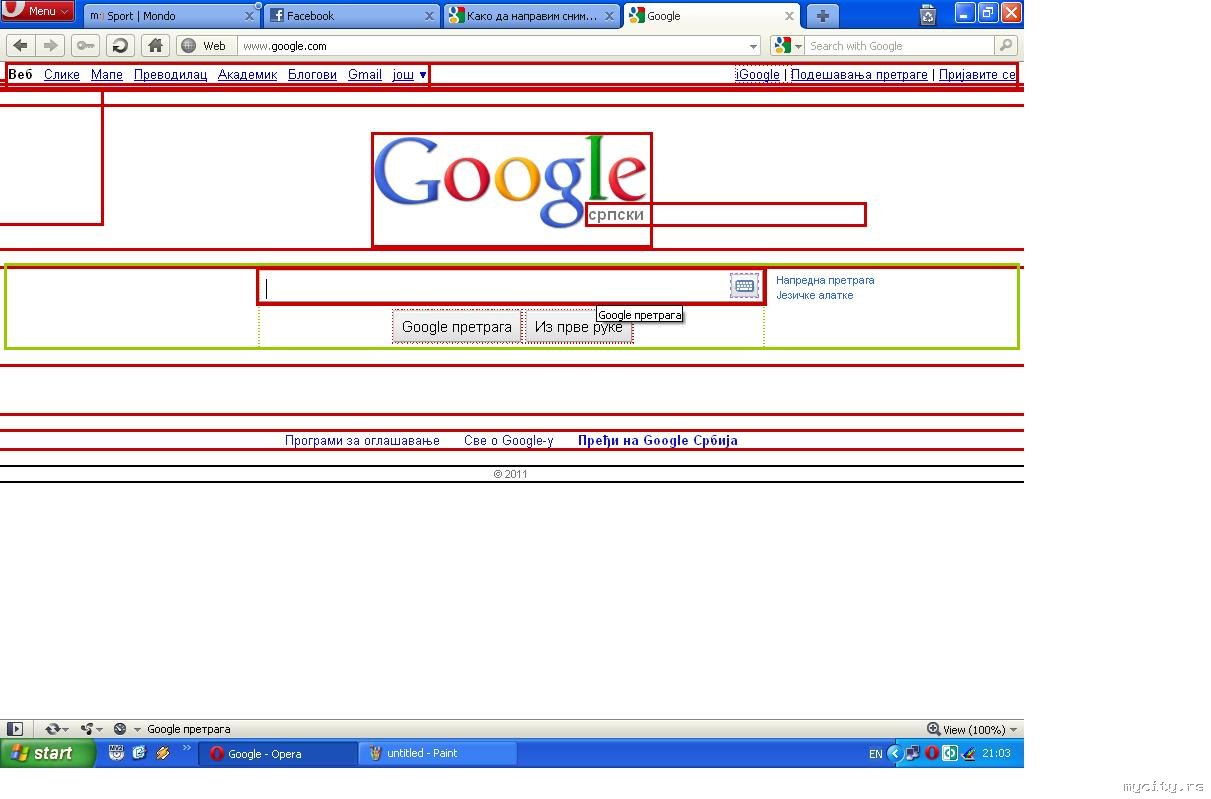This screenshot has height=799, width=1211.
Task: Open the Академик link
Action: [247, 75]
